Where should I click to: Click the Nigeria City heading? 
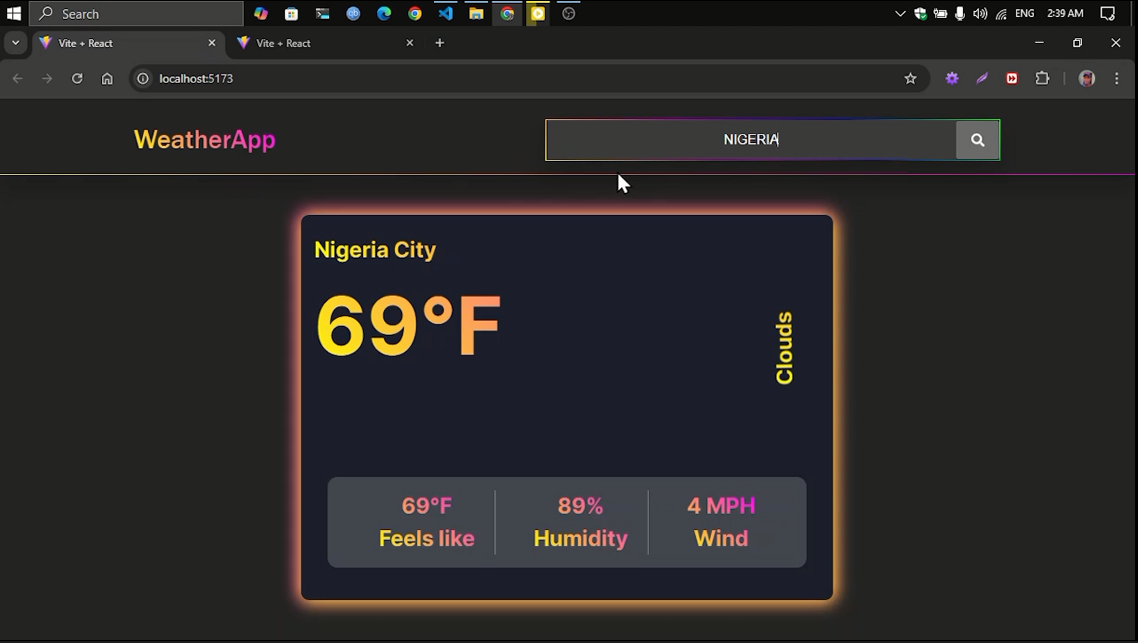375,250
